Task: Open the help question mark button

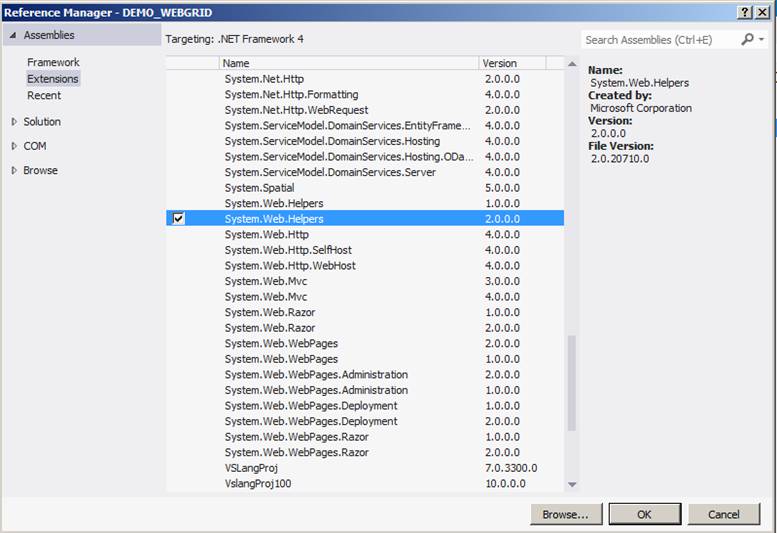Action: click(745, 12)
